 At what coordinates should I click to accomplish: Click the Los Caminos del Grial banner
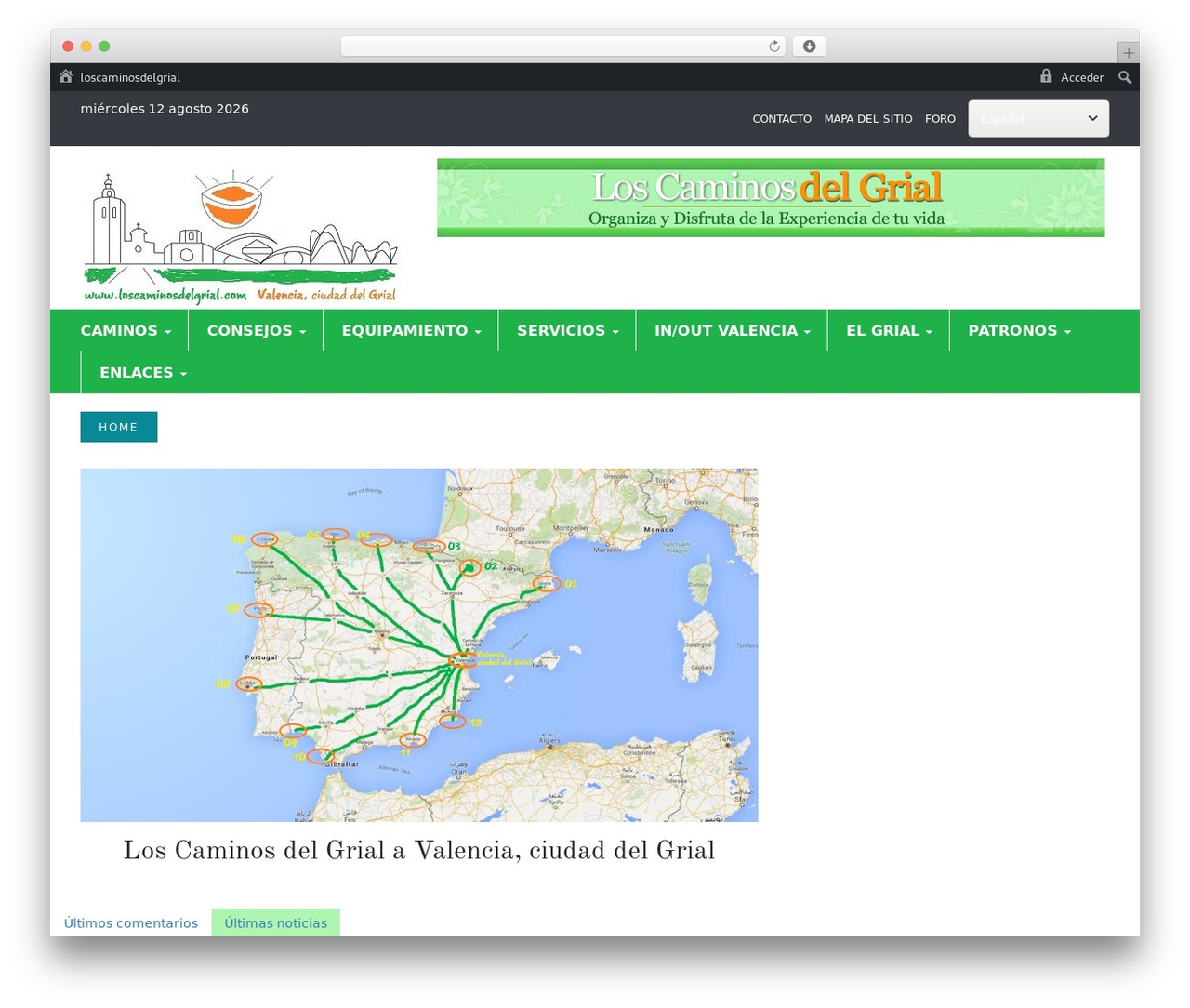(x=771, y=197)
